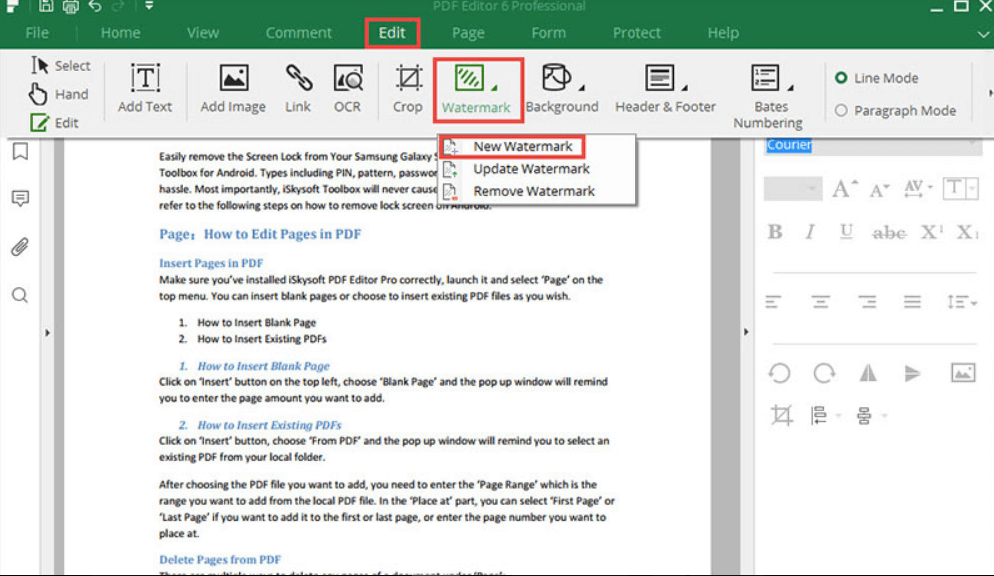
Task: Open the Search sidebar panel
Action: tap(20, 295)
